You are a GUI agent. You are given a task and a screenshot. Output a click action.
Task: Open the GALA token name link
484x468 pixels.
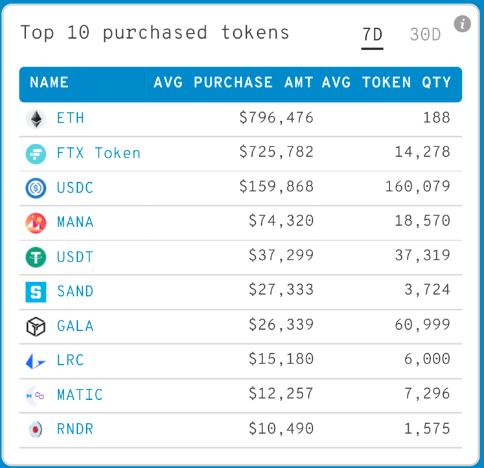(75, 326)
